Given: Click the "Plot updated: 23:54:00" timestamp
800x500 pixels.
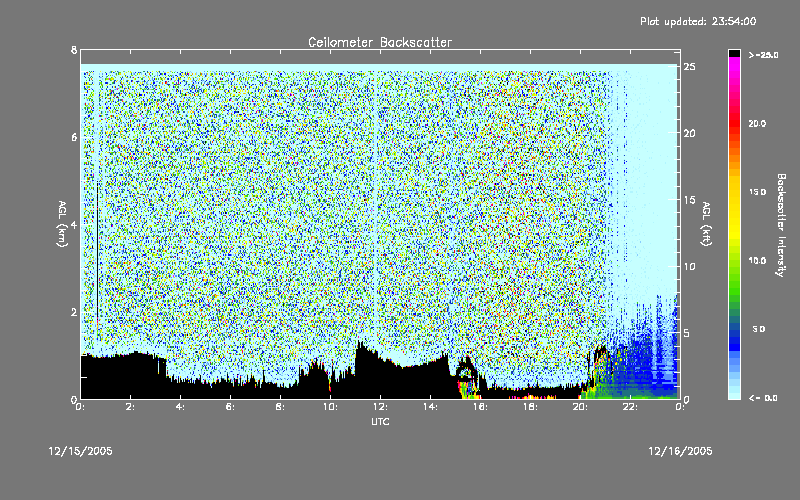Looking at the screenshot, I should point(698,21).
